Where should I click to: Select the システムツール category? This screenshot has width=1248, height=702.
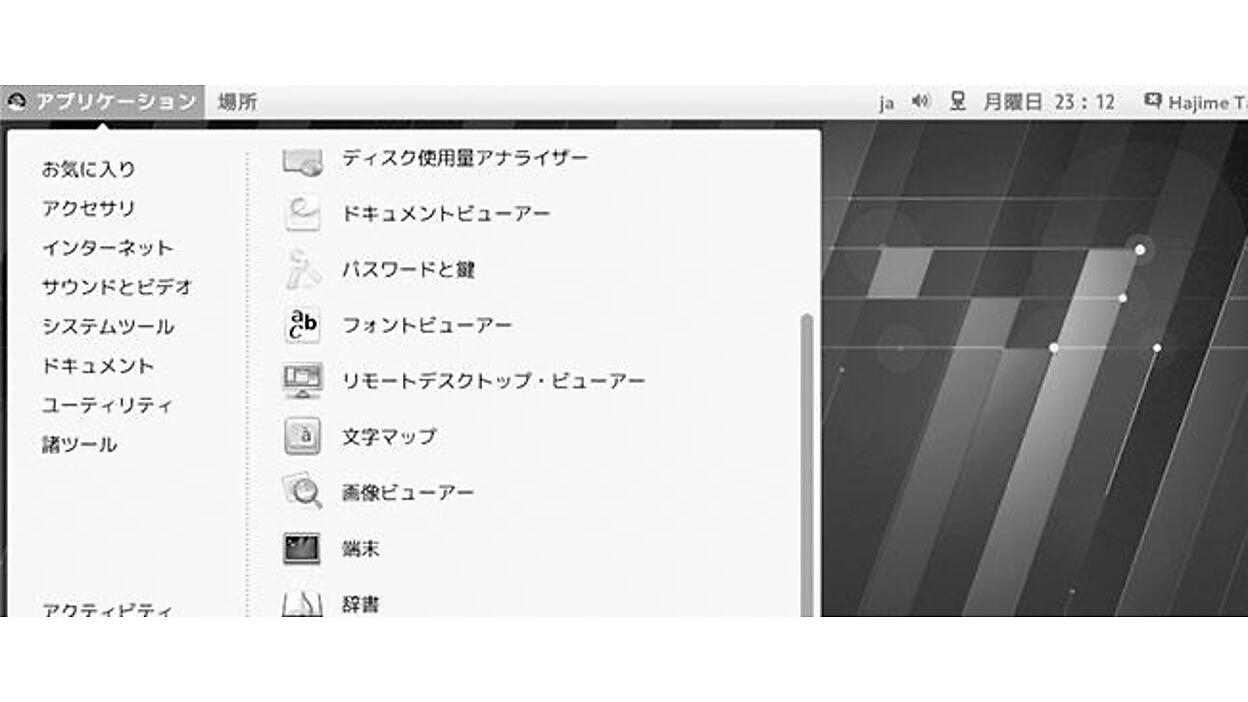(108, 326)
